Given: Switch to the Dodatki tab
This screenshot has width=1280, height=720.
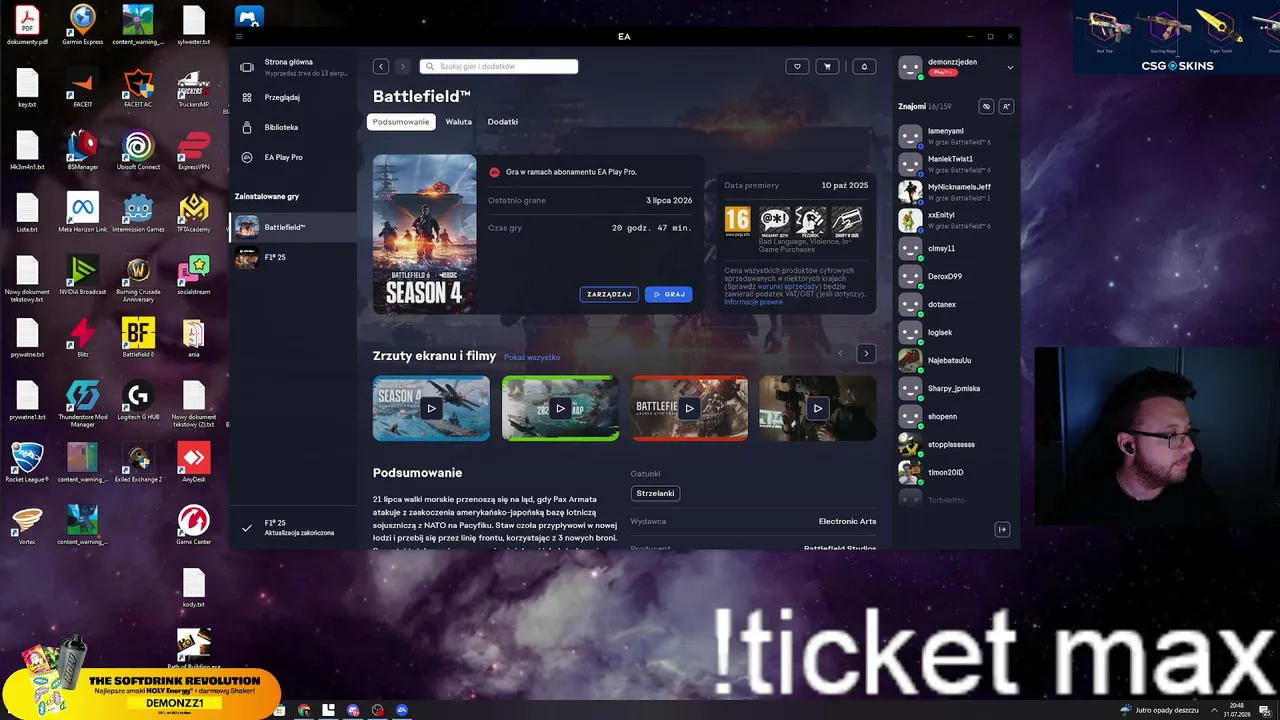Looking at the screenshot, I should pyautogui.click(x=503, y=122).
